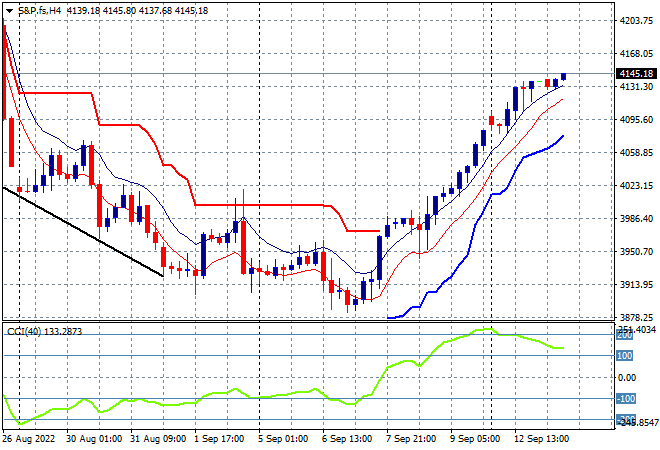
Task: Select the latest blue candle at 4145
Action: click(563, 76)
